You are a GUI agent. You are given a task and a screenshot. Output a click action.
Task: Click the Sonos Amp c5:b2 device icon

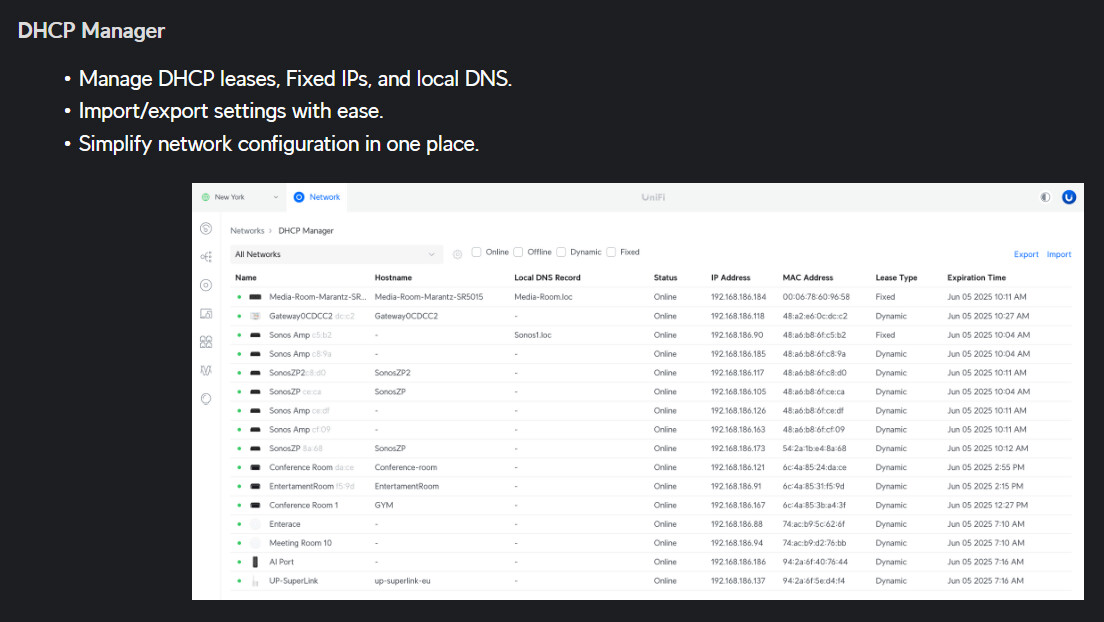tap(255, 335)
